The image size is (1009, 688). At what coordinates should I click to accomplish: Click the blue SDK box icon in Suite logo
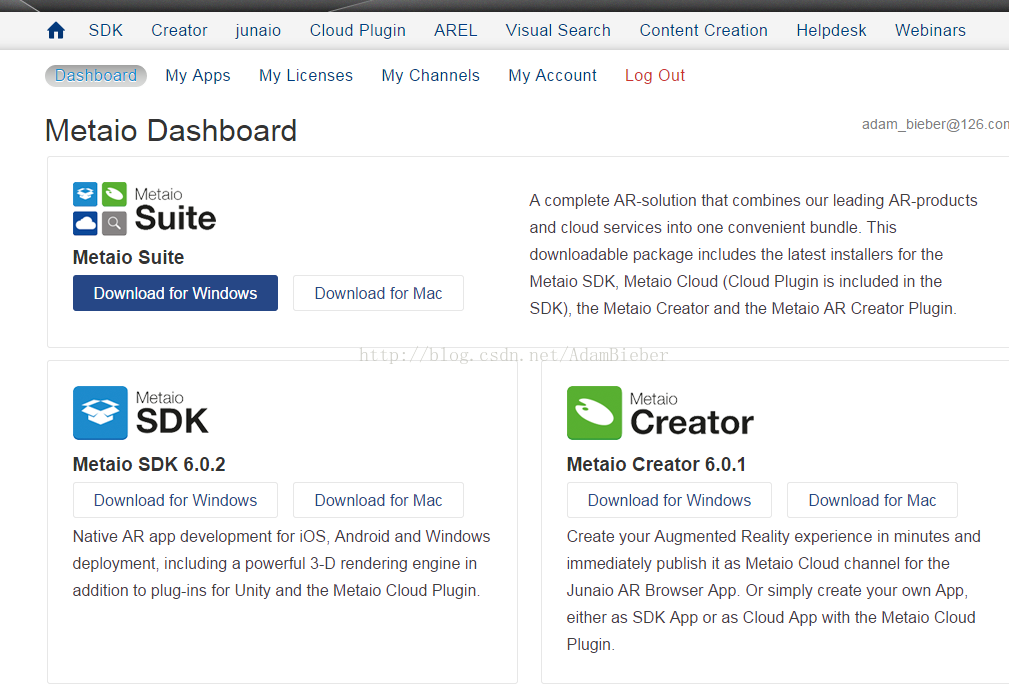click(x=85, y=194)
